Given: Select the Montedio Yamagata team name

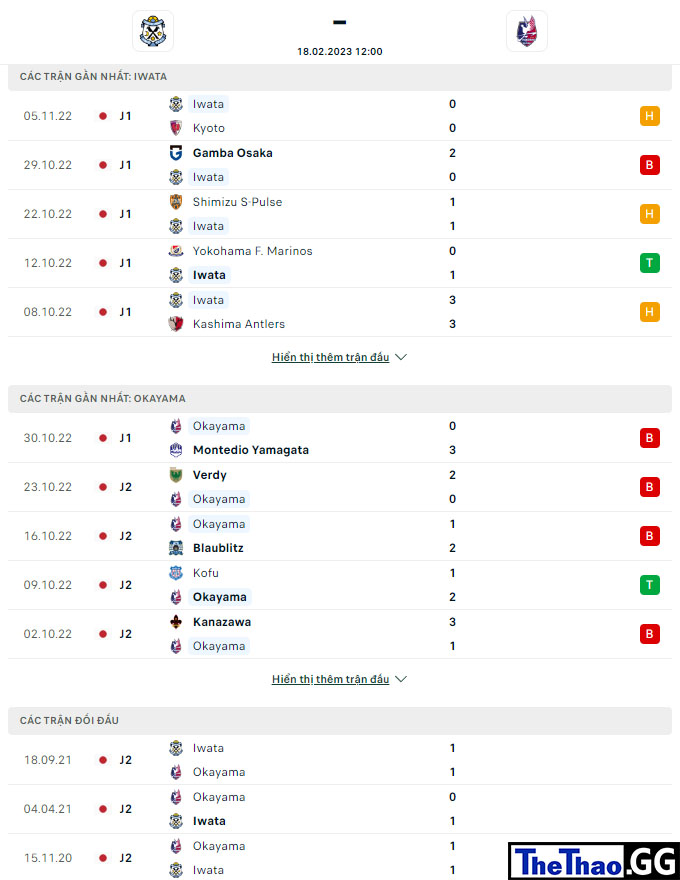Looking at the screenshot, I should point(251,450).
